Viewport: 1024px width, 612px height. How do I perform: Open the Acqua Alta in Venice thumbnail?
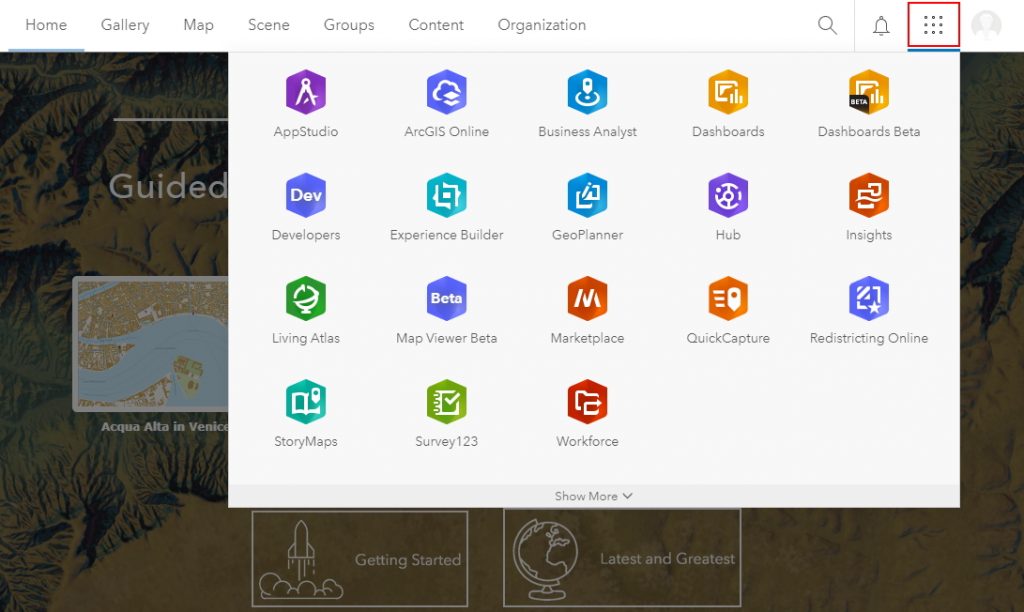tap(151, 344)
